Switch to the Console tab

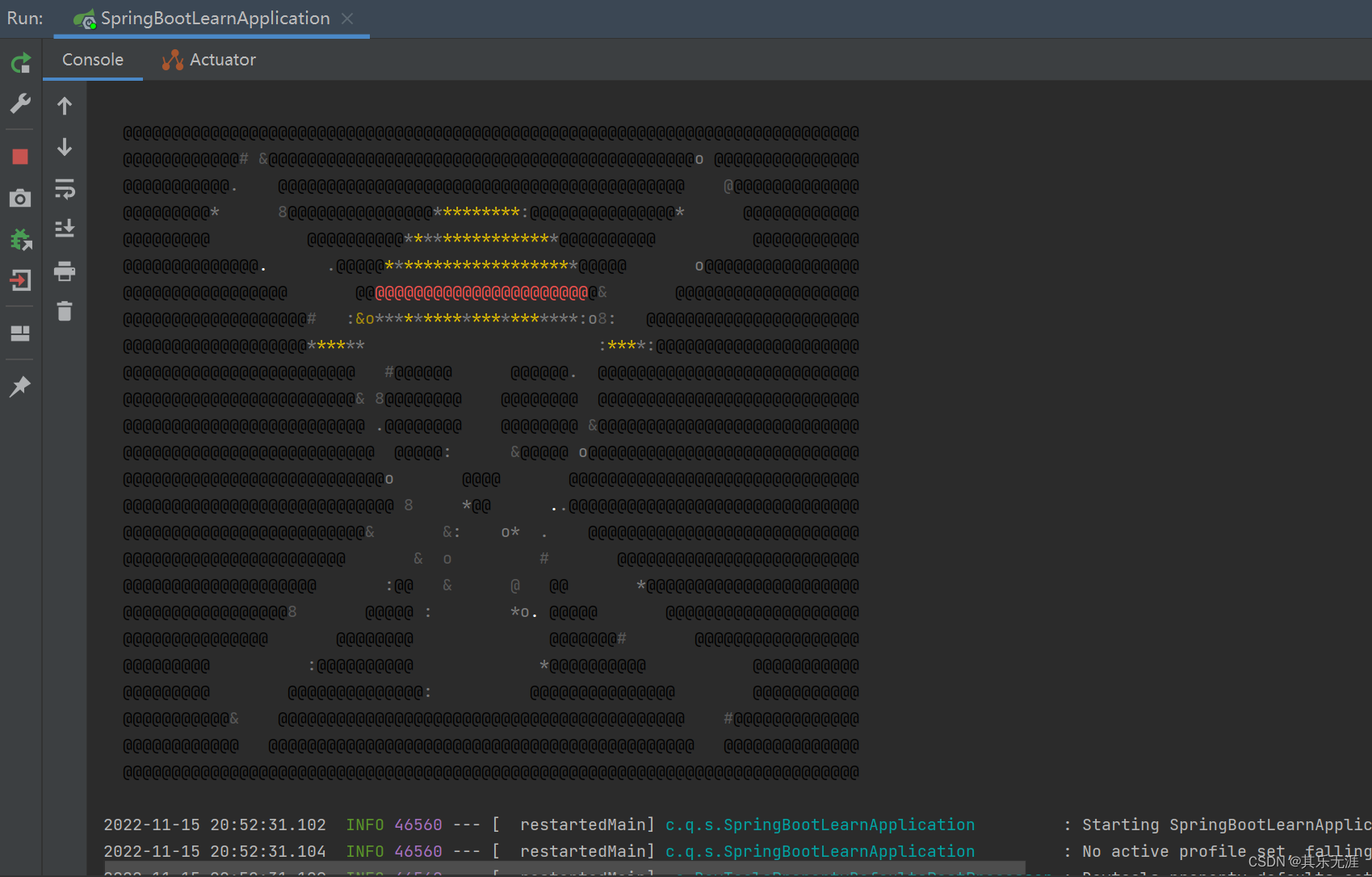tap(93, 60)
